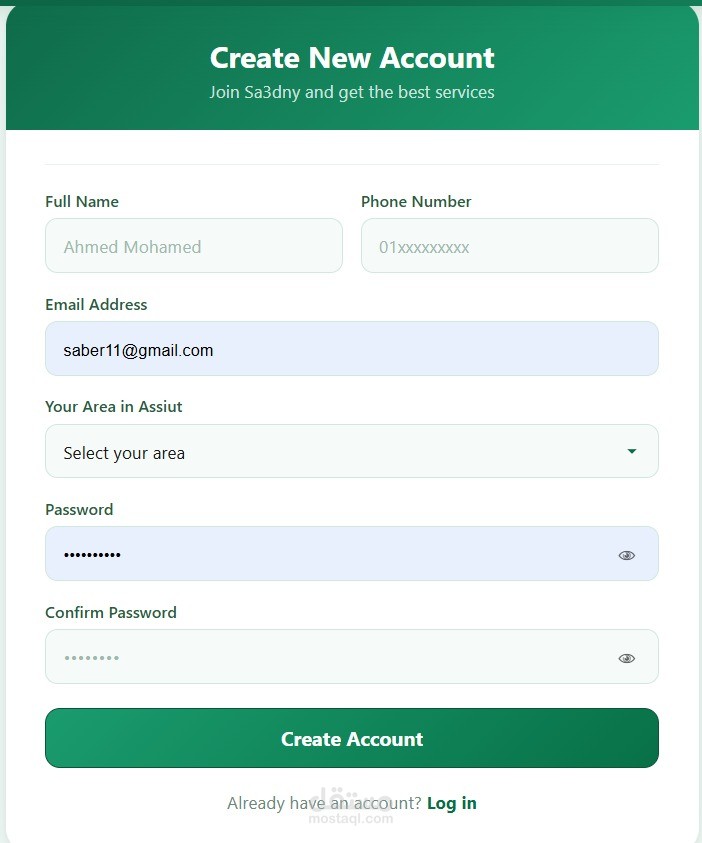This screenshot has height=843, width=702.
Task: Submit the form with Create Account button
Action: [352, 738]
